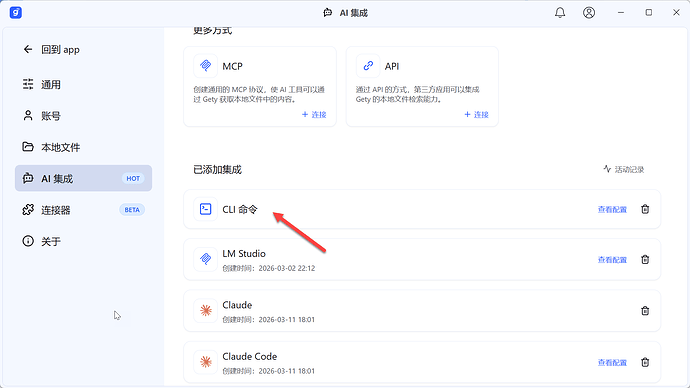
Task: Click the LM Studio integration icon
Action: pyautogui.click(x=206, y=259)
